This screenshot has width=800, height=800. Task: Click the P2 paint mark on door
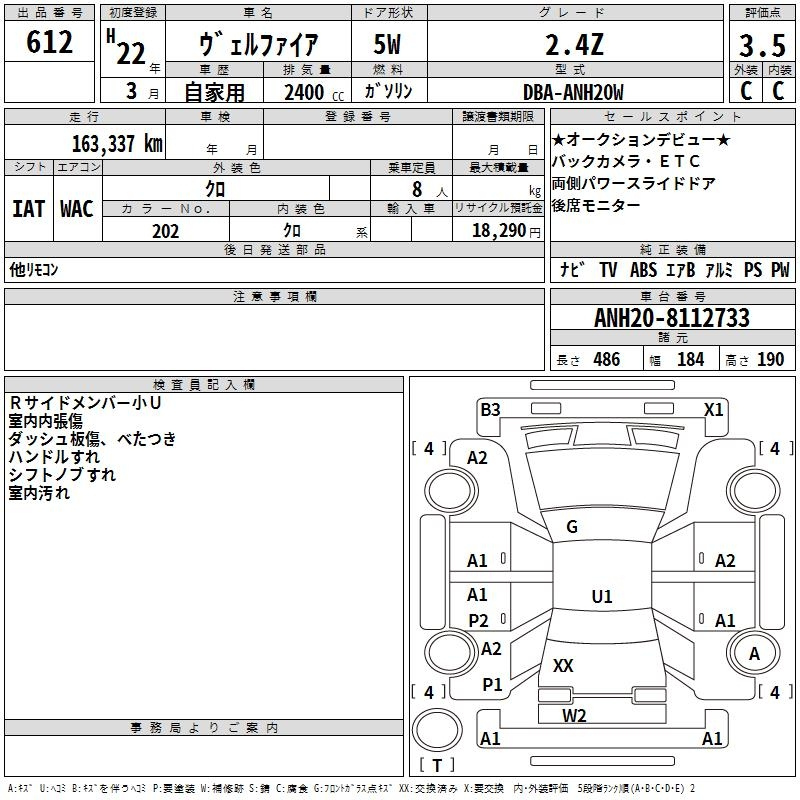[478, 620]
